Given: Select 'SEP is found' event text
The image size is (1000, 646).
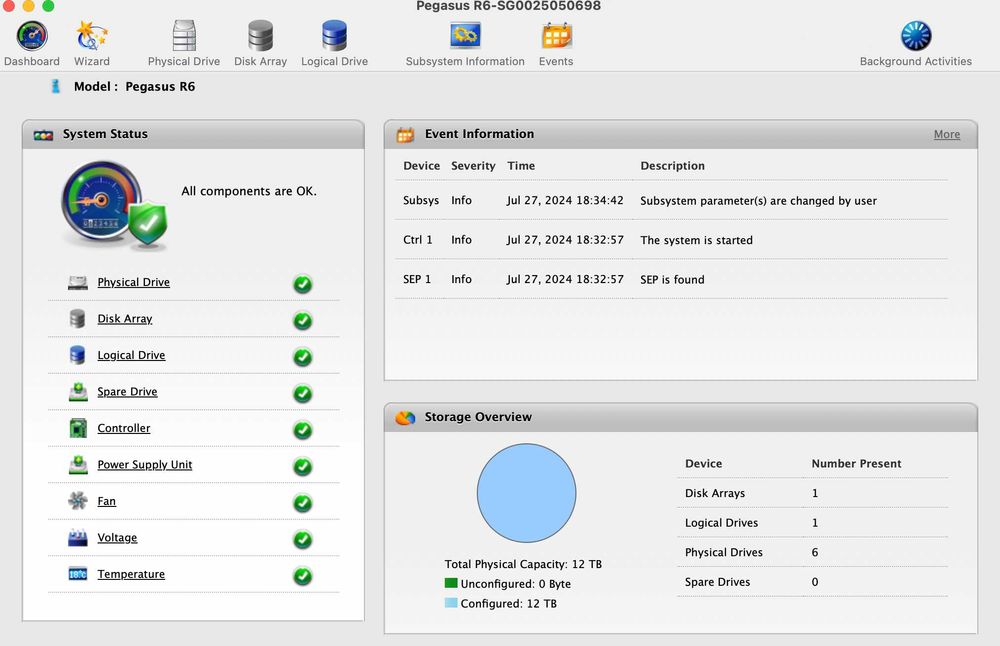Looking at the screenshot, I should click(x=672, y=279).
